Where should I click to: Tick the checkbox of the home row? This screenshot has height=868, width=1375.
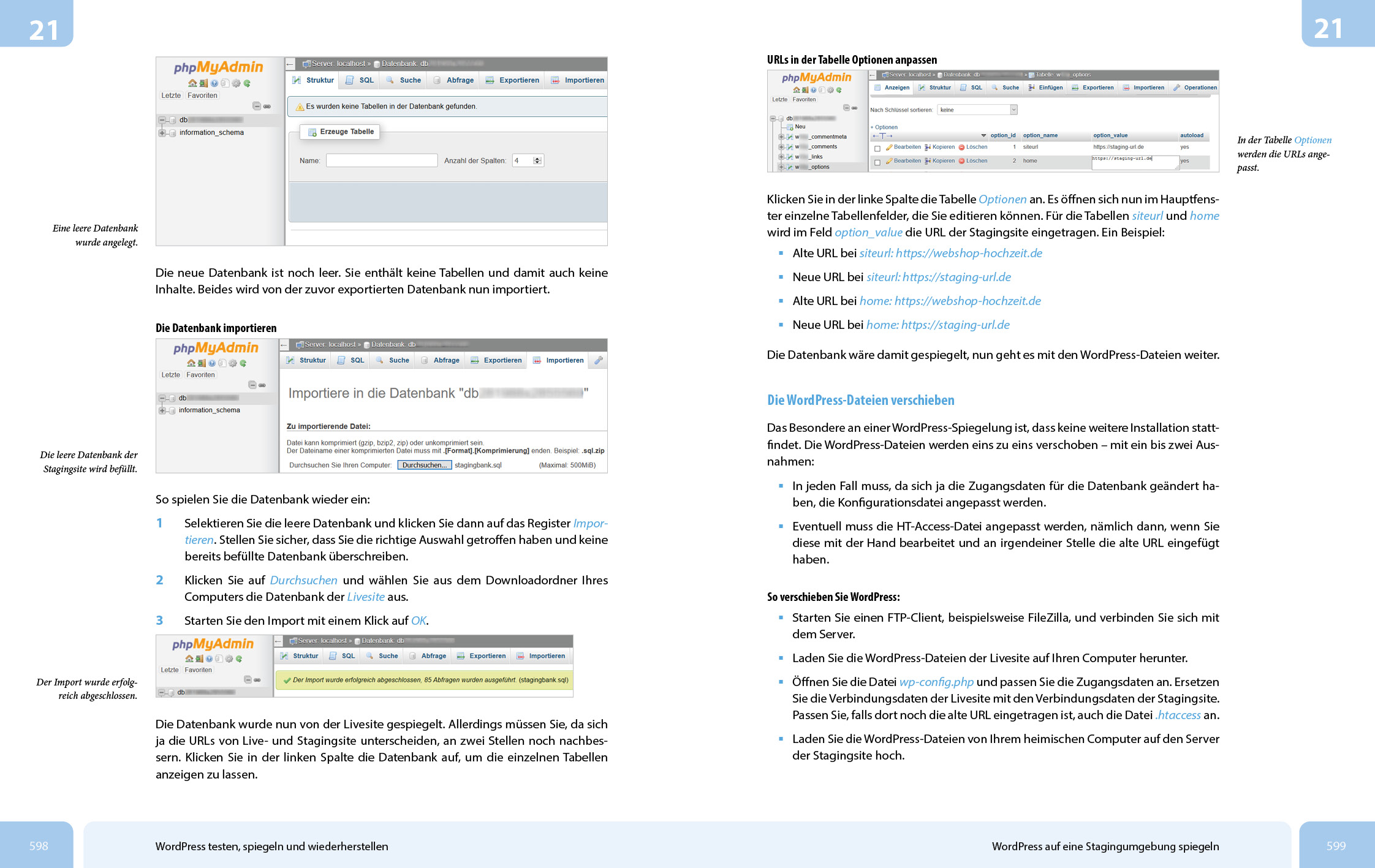[877, 162]
